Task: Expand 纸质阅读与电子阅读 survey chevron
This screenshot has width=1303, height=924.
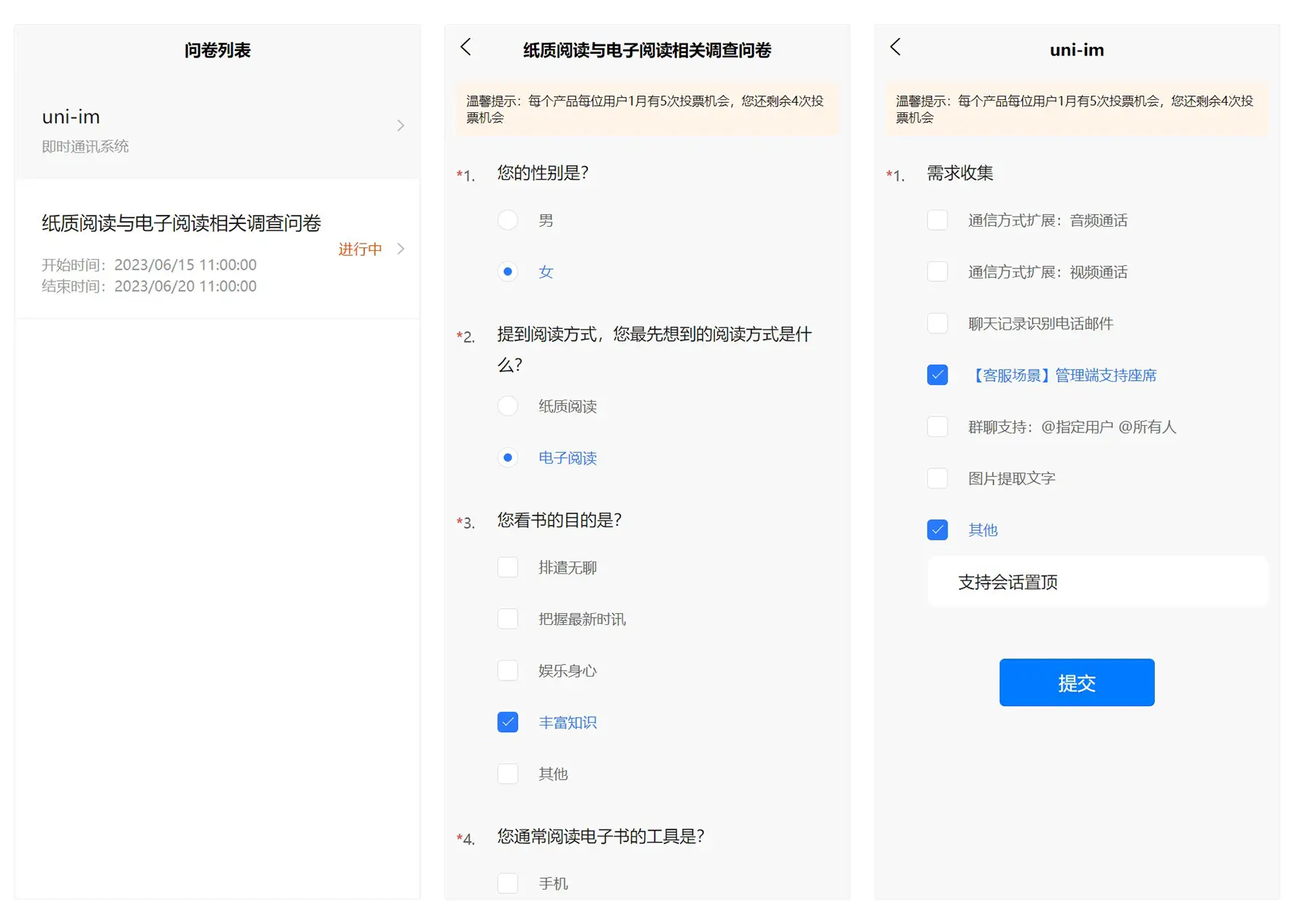Action: coord(401,249)
